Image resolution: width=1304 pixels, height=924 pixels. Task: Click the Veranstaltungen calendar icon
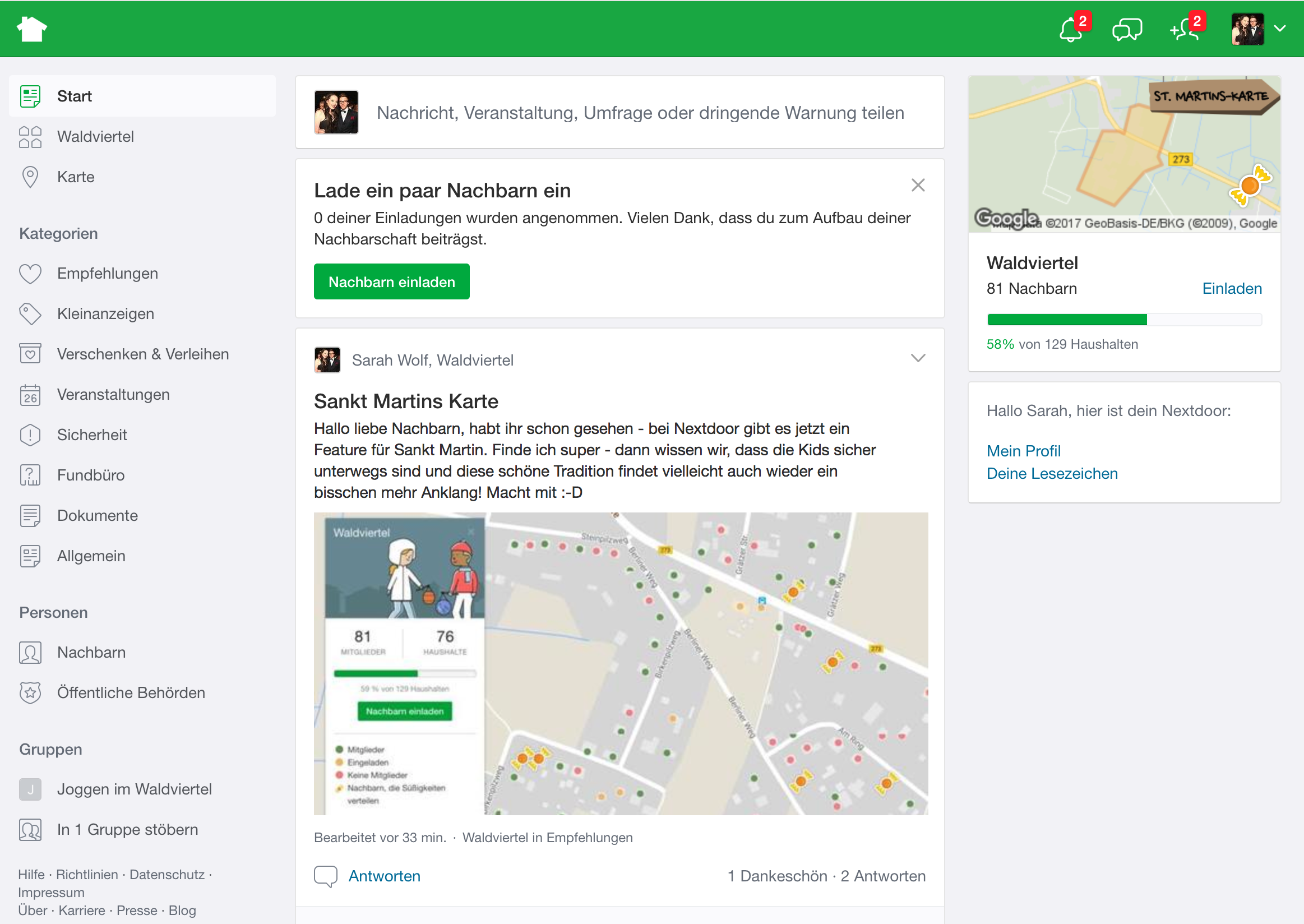30,394
